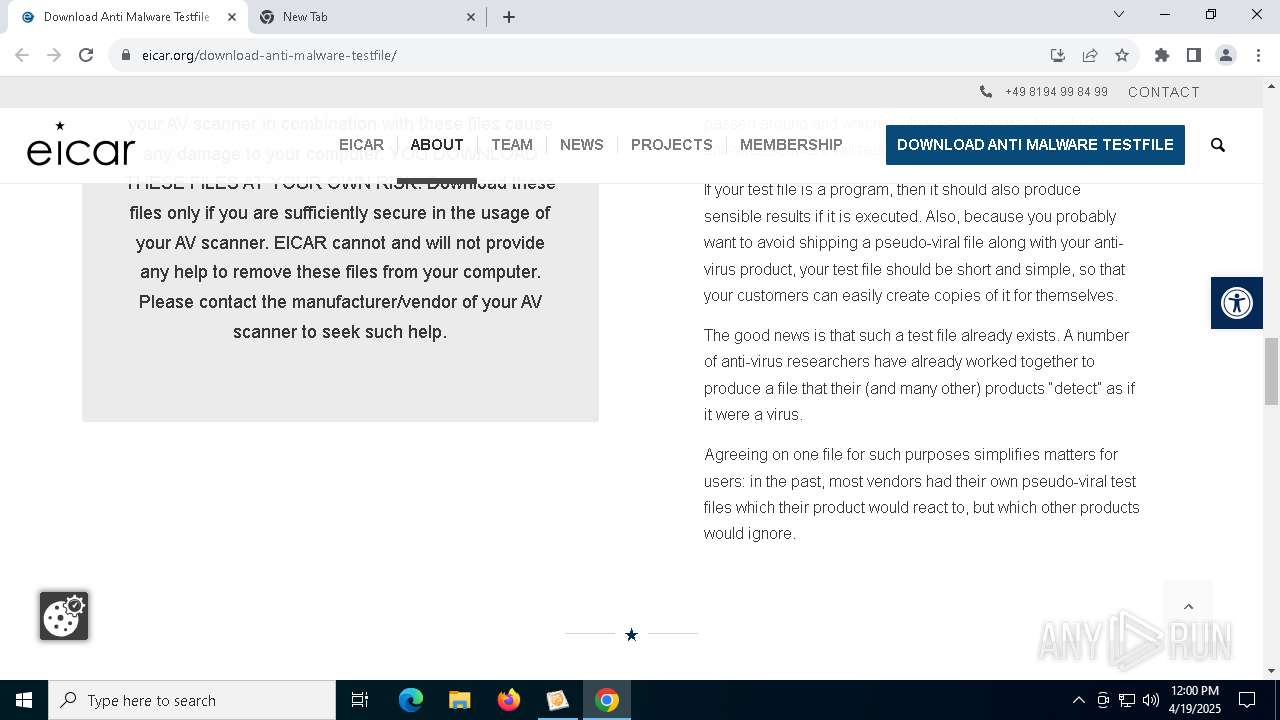Launch Microsoft Edge from taskbar
The height and width of the screenshot is (720, 1280).
click(411, 700)
